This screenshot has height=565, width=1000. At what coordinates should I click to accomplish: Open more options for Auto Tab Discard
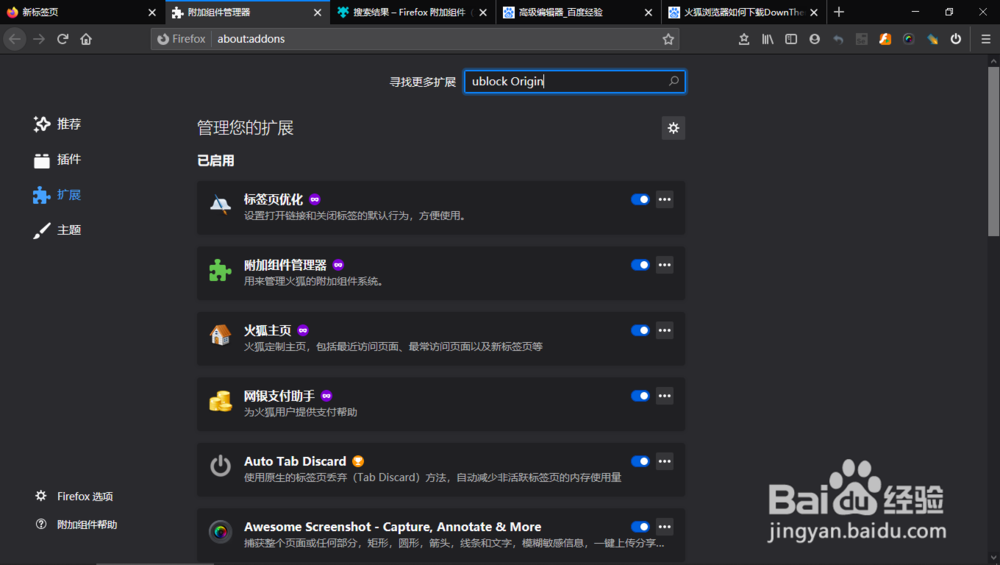click(x=665, y=461)
